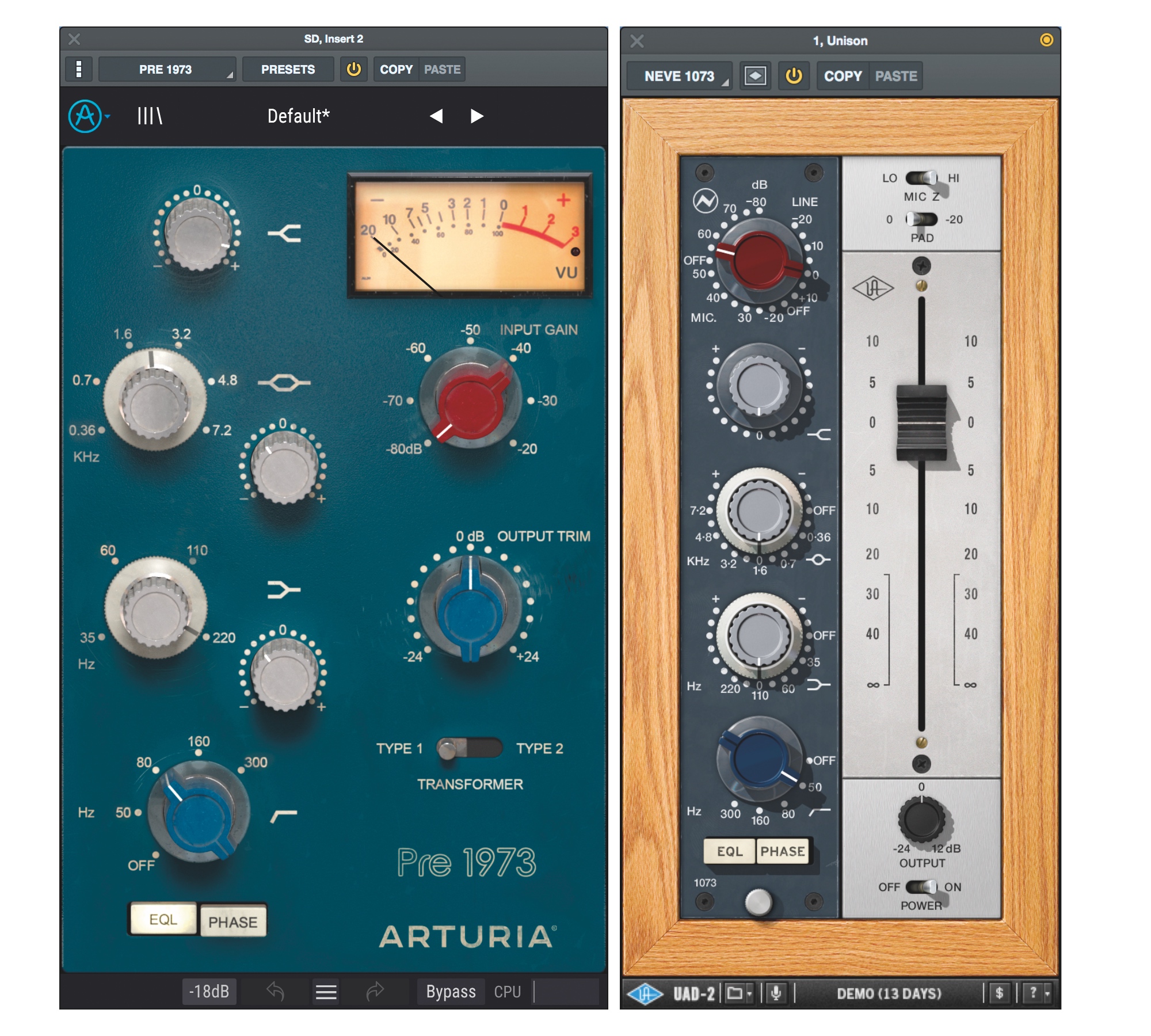Toggle power on NEVE 1073 insert header
Image resolution: width=1151 pixels, height=1036 pixels.
794,76
